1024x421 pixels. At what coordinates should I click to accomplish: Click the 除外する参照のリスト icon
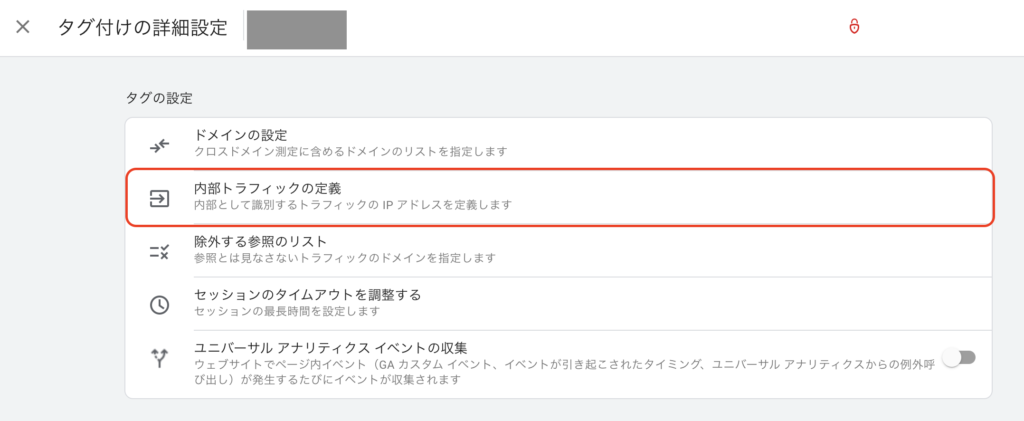[160, 251]
